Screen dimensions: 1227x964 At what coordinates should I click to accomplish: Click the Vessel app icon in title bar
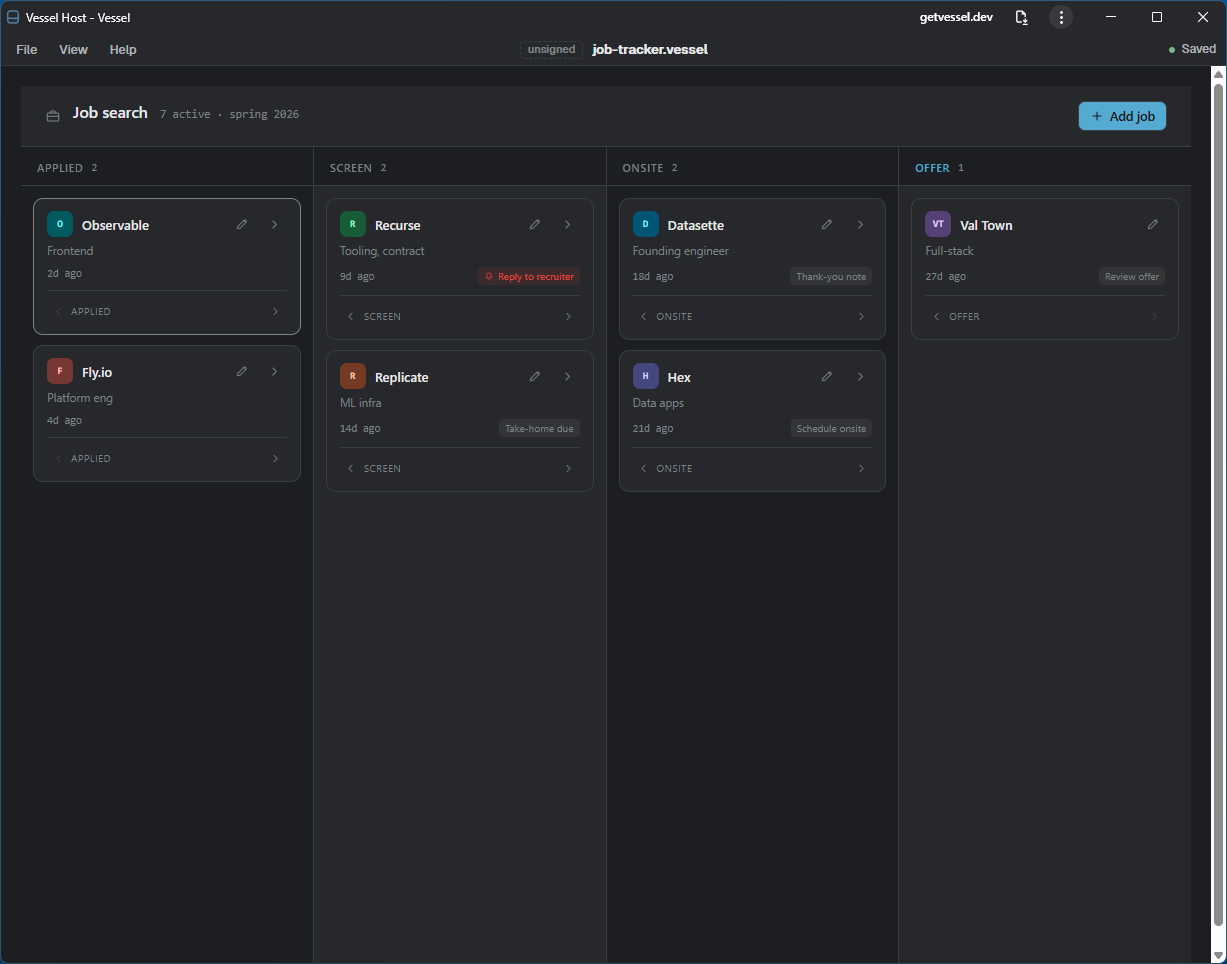[x=13, y=17]
